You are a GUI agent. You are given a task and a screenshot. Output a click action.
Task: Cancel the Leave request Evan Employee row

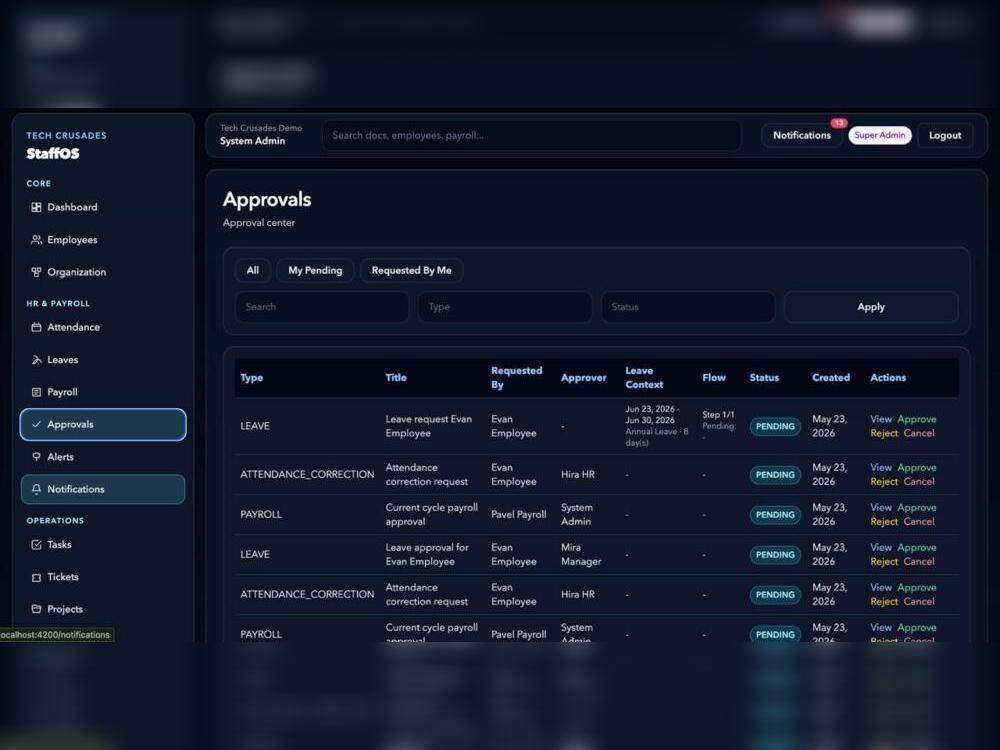[919, 433]
